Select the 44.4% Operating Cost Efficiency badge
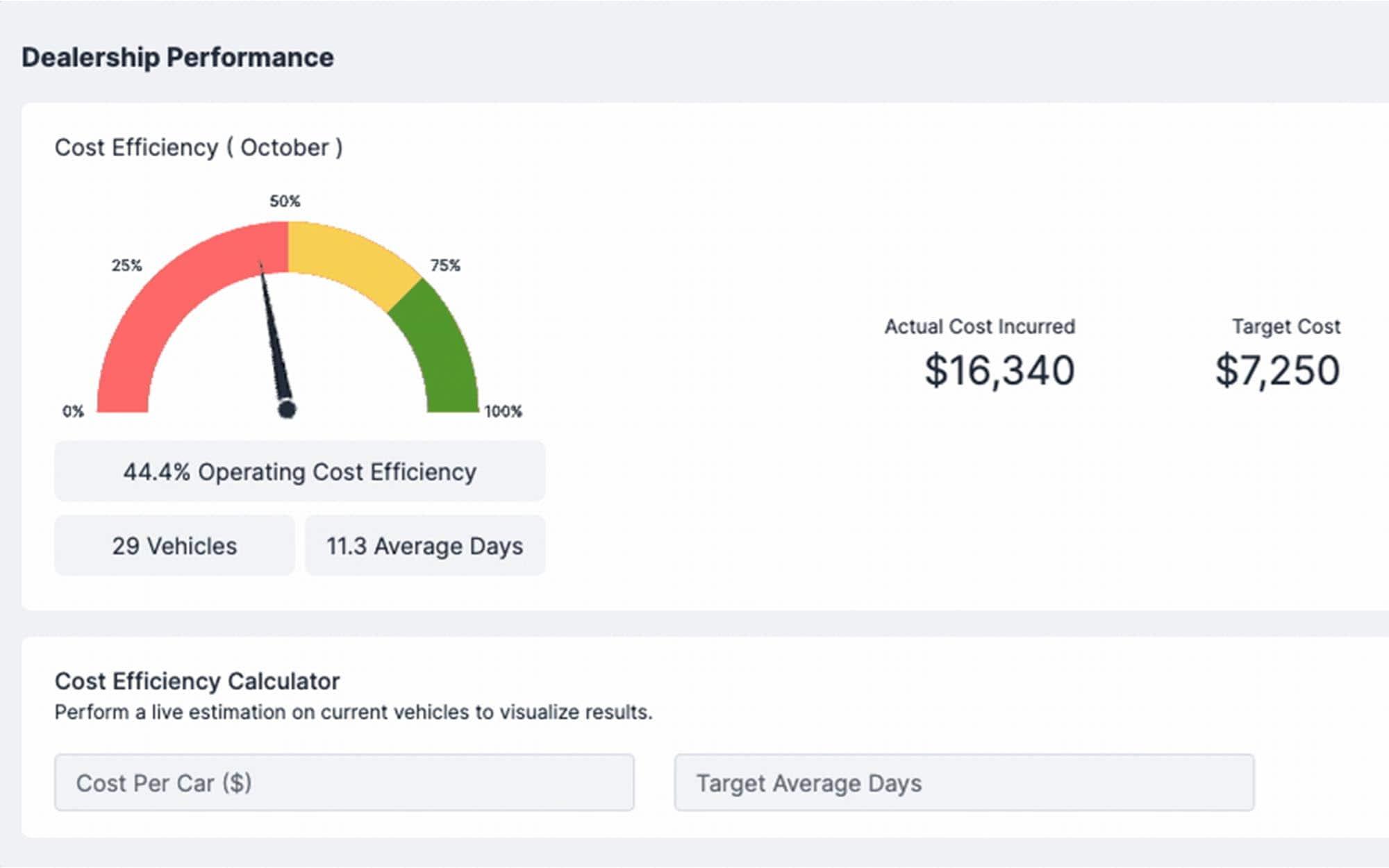The height and width of the screenshot is (868, 1389). pyautogui.click(x=299, y=471)
